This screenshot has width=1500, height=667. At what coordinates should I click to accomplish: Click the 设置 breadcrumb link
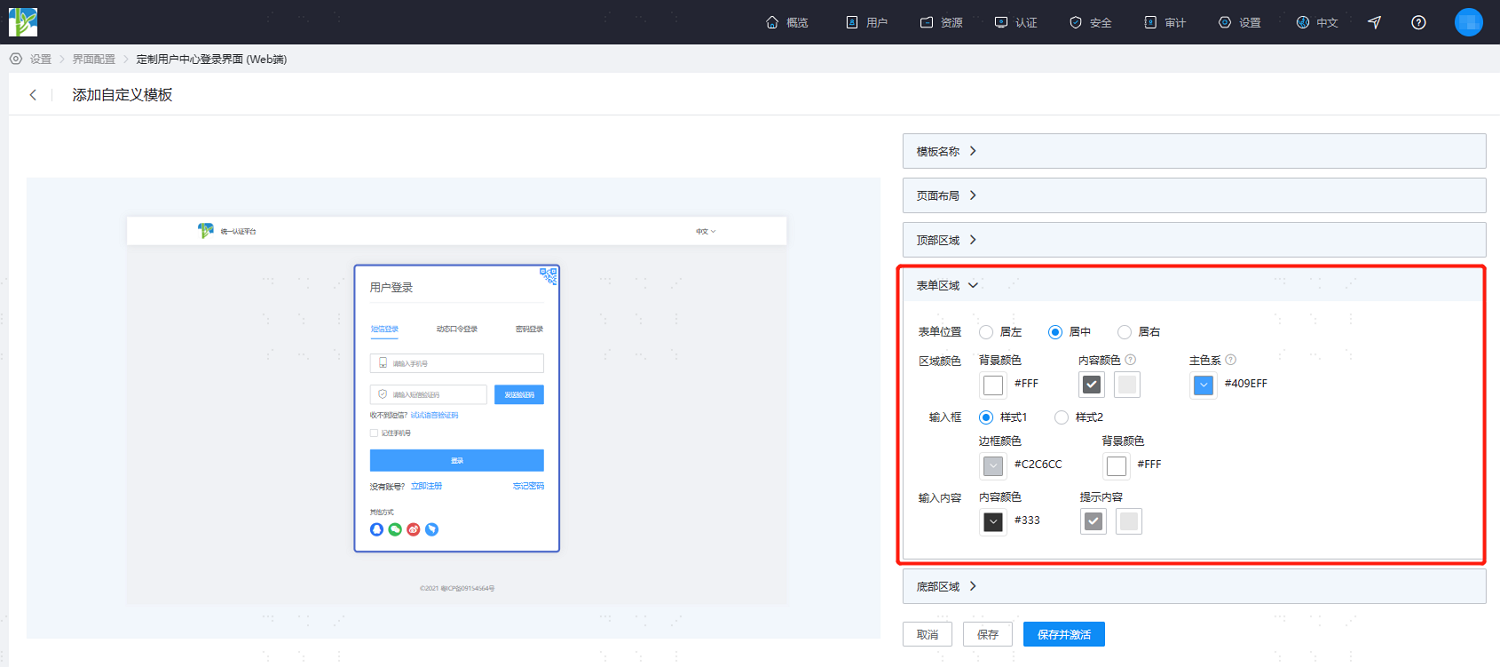(x=40, y=59)
